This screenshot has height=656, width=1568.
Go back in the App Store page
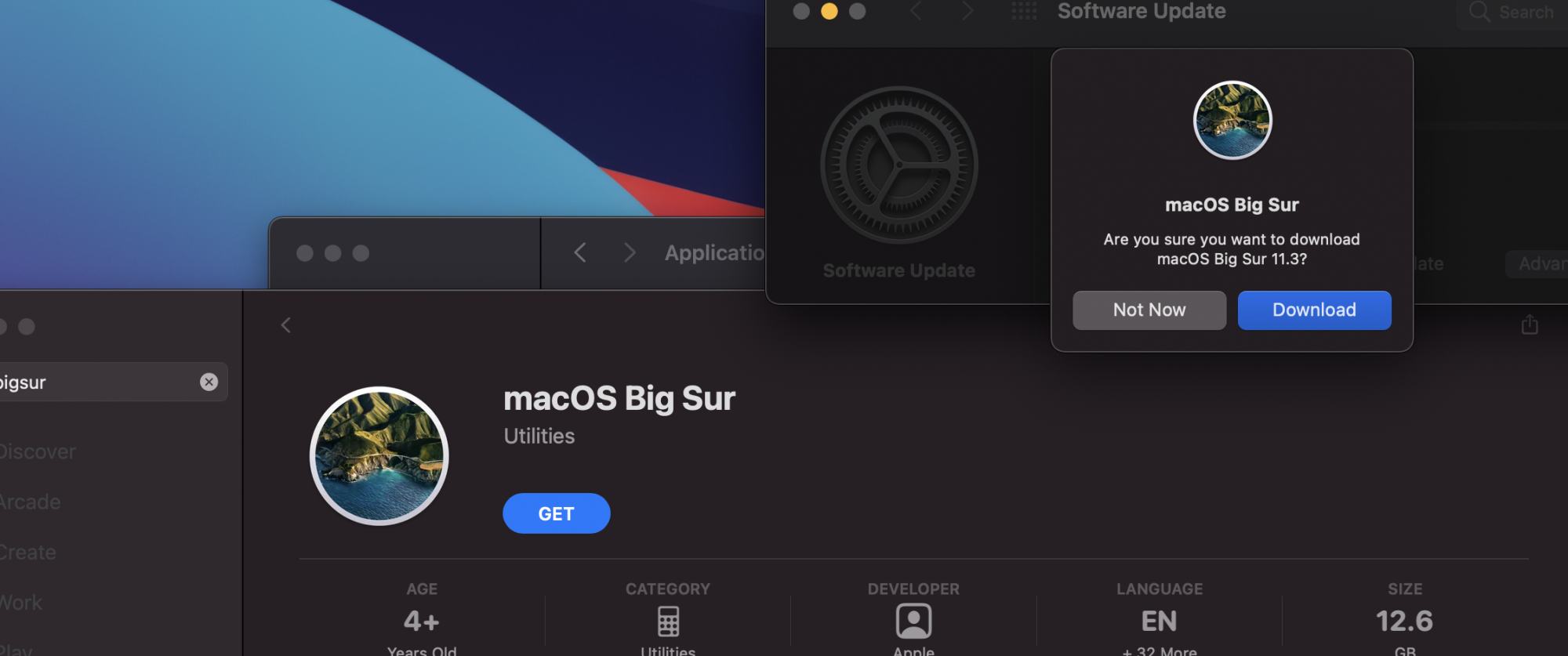click(x=286, y=325)
